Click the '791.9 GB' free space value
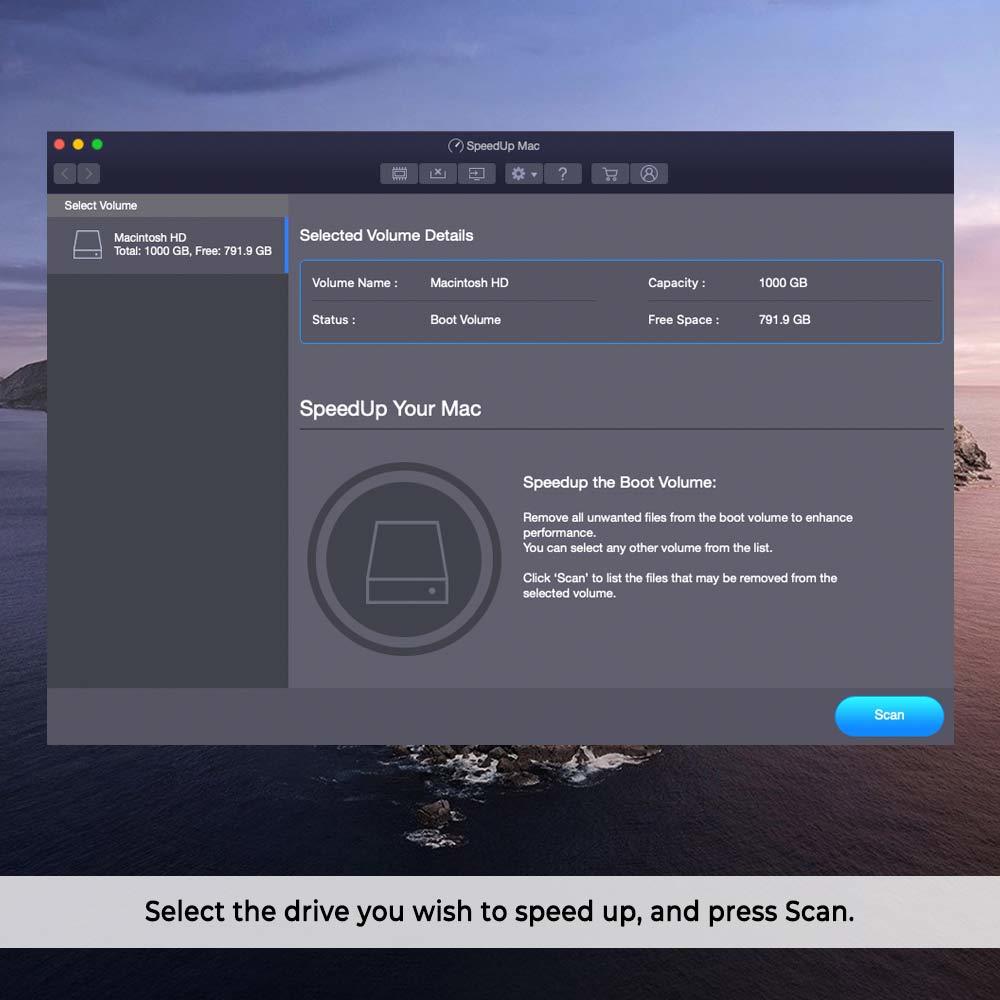 (784, 320)
